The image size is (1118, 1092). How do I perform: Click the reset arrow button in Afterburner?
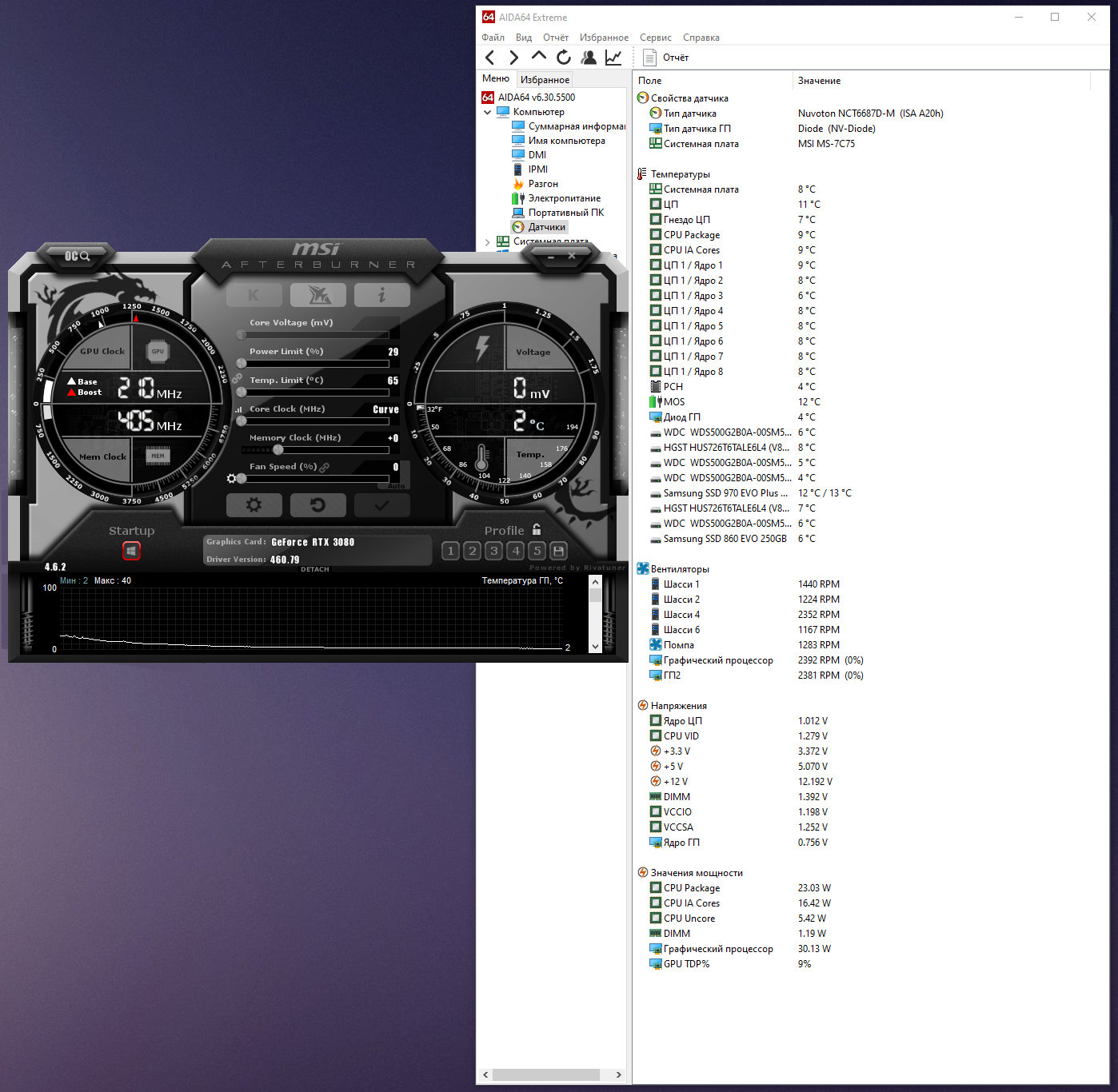coord(317,505)
